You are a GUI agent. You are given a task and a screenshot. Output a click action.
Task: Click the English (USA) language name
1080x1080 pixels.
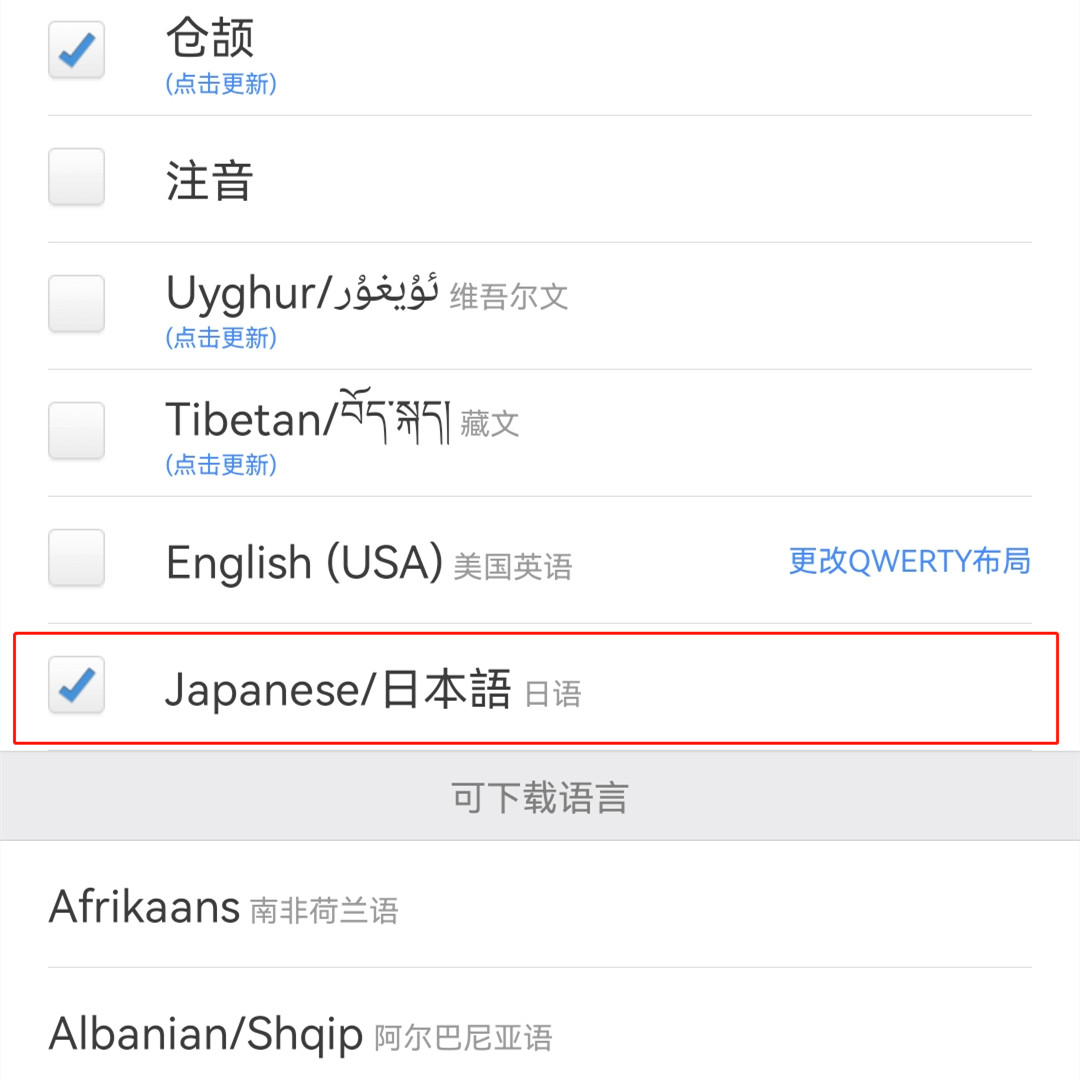click(304, 563)
